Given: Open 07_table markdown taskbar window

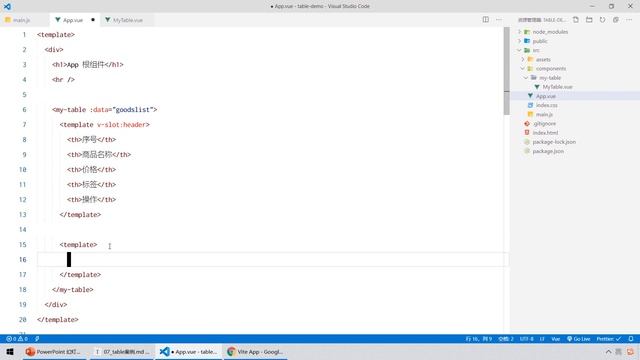Looking at the screenshot, I should pyautogui.click(x=122, y=351).
